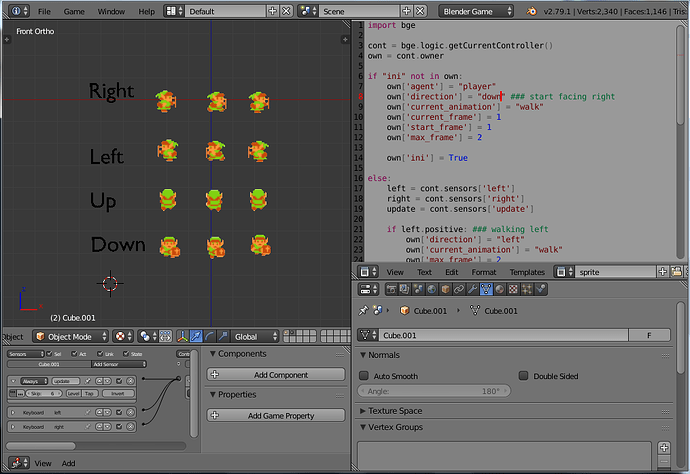Toggle Act checkbox in logic editor
Image resolution: width=690 pixels, height=474 pixels.
[74, 354]
